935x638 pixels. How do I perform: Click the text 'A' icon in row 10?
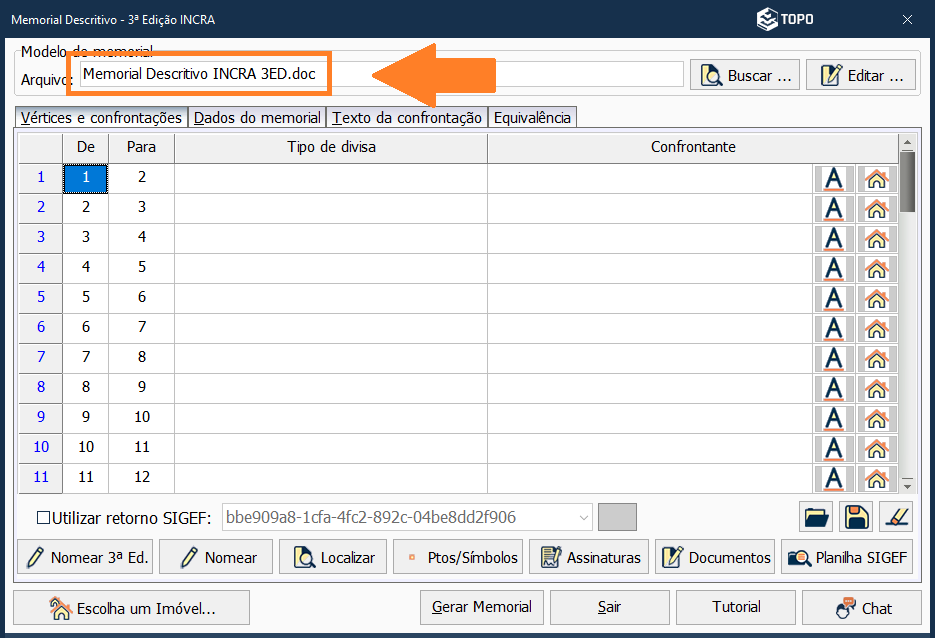[834, 449]
